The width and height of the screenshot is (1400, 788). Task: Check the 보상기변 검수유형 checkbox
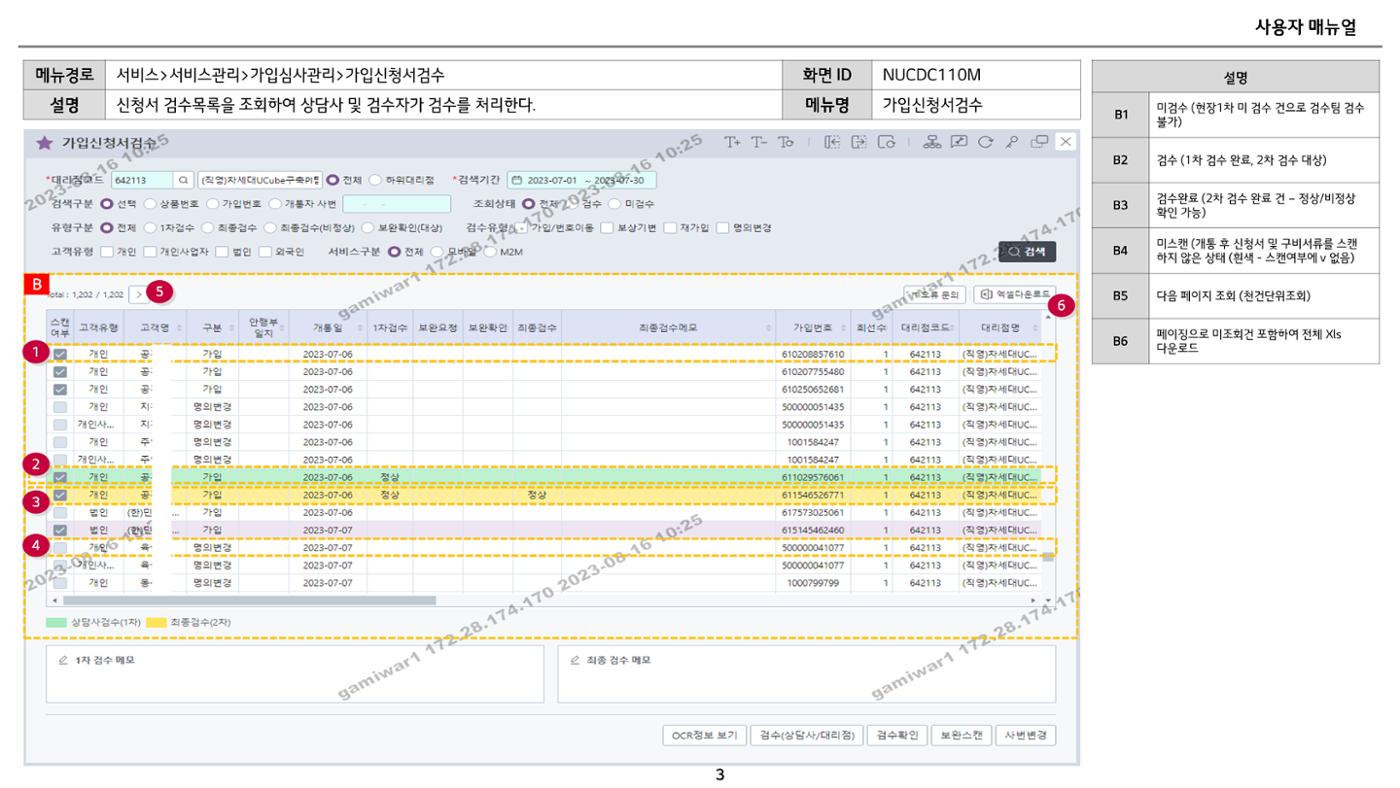coord(607,227)
